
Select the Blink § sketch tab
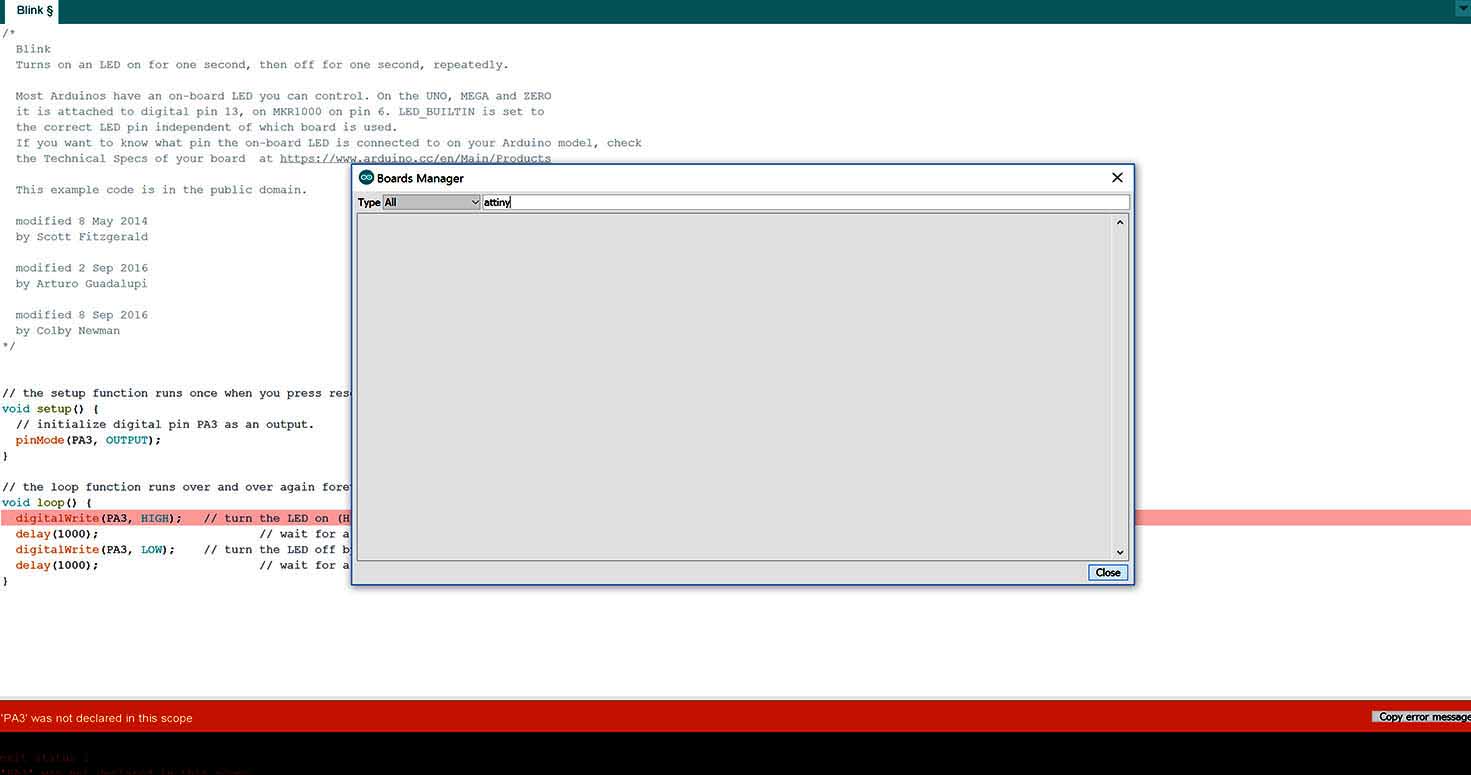pos(34,10)
